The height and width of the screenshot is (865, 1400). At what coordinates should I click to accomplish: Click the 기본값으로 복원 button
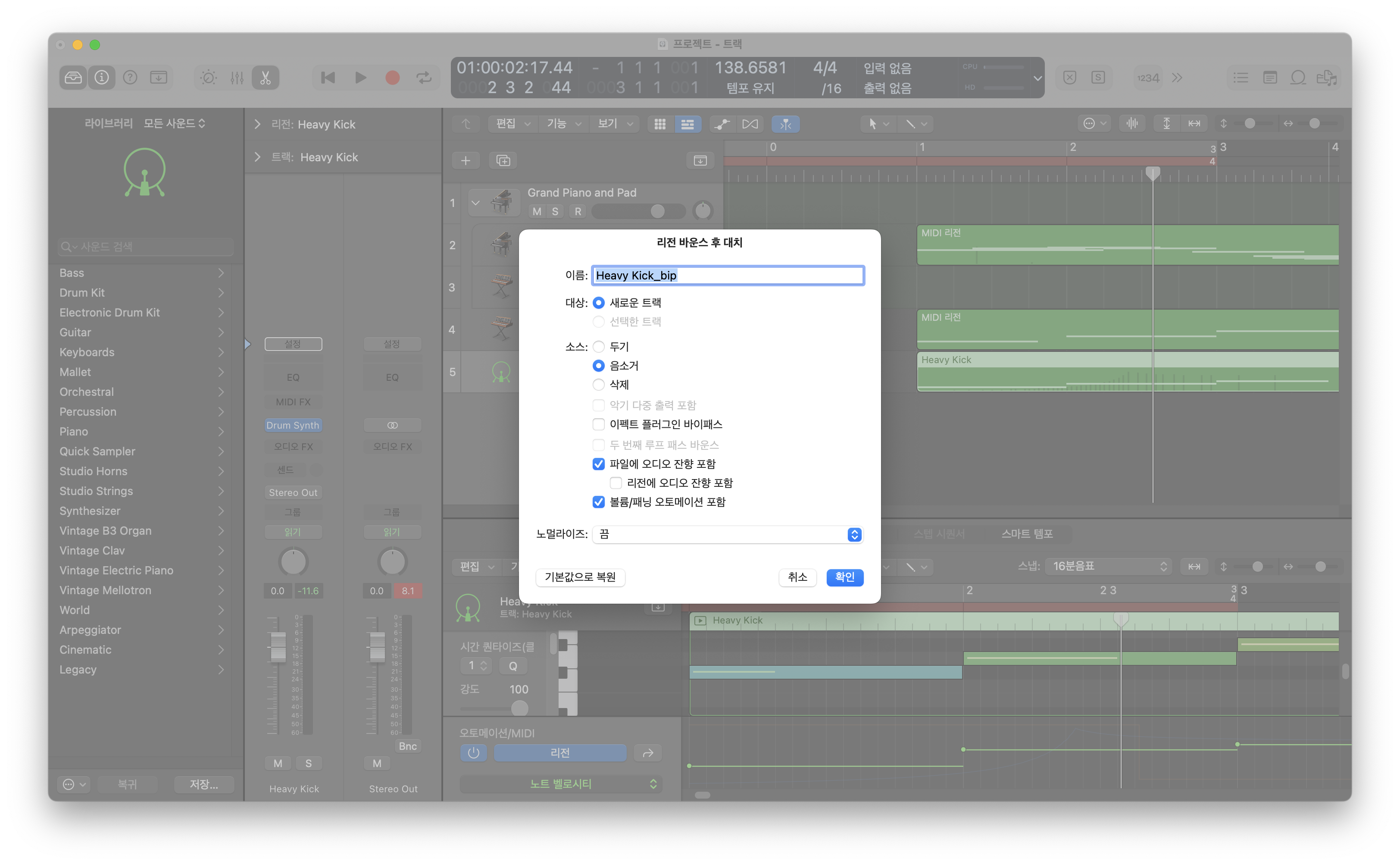[x=580, y=577]
